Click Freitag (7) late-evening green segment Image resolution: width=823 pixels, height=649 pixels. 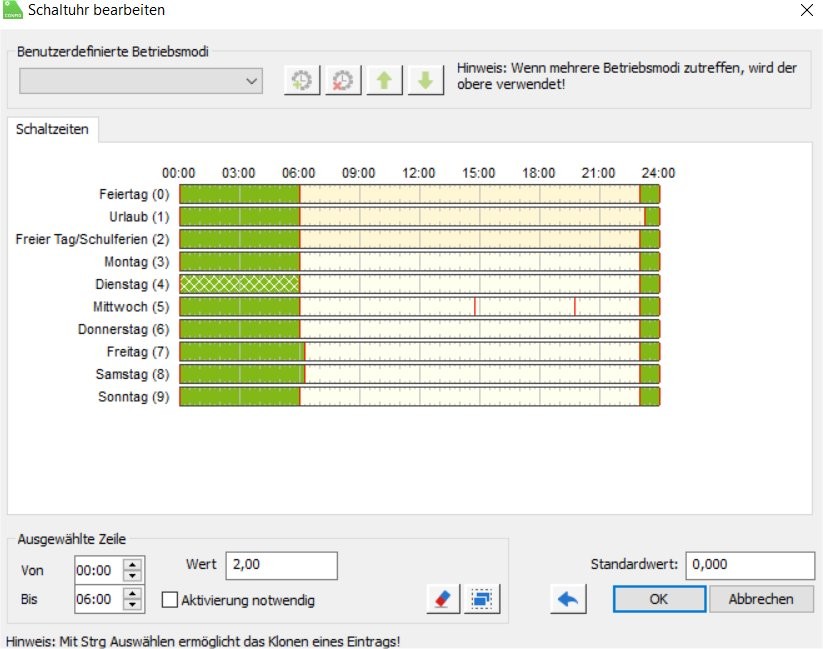[x=650, y=352]
